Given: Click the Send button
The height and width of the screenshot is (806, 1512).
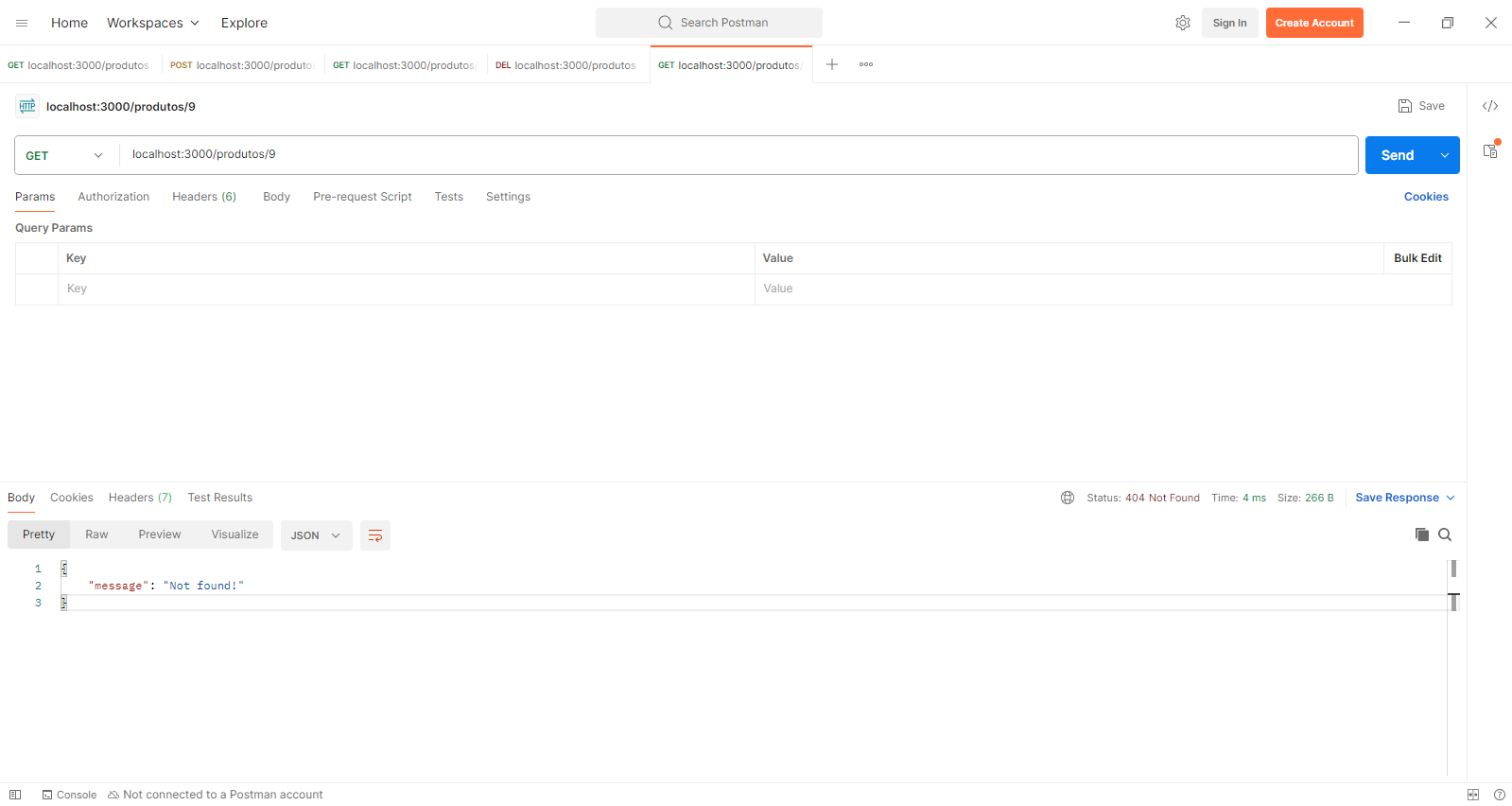Looking at the screenshot, I should tap(1398, 155).
